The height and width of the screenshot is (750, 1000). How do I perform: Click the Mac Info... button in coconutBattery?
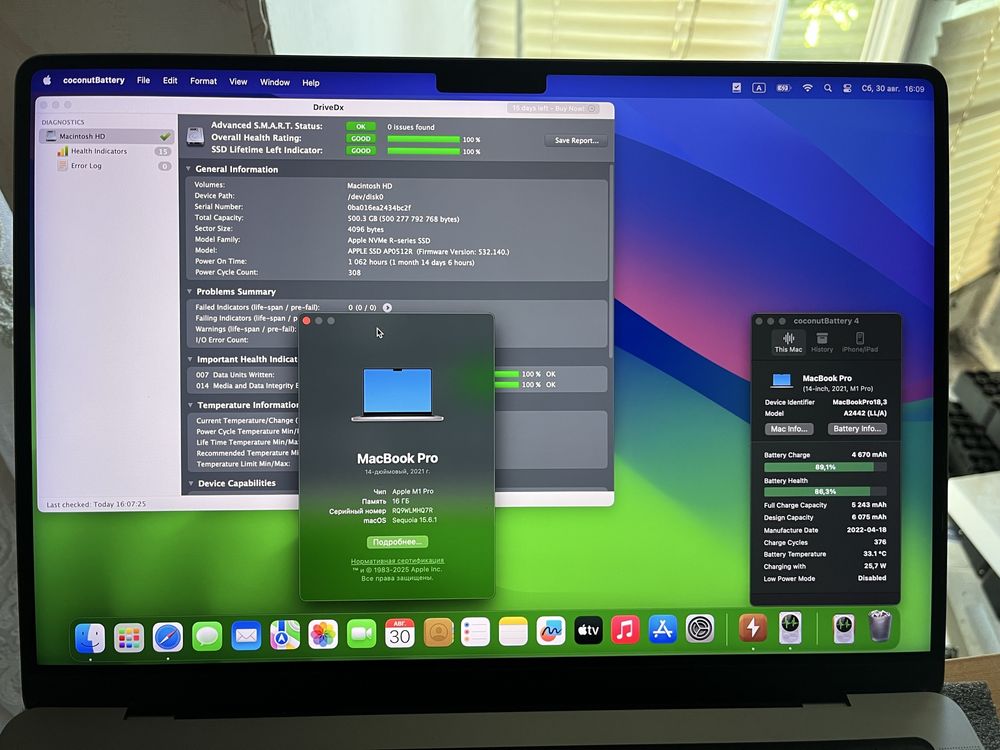pyautogui.click(x=789, y=429)
